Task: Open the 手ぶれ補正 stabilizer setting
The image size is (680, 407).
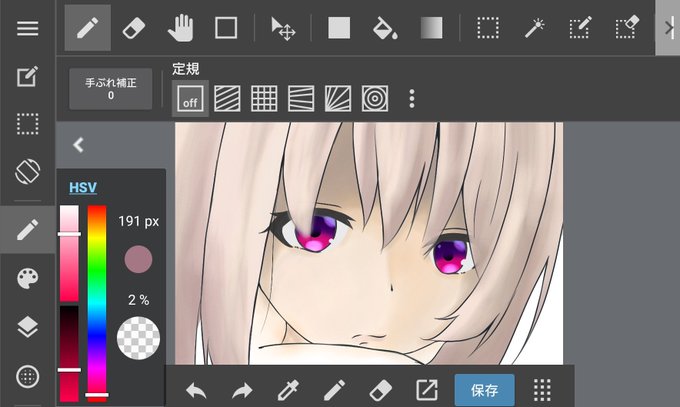Action: (111, 89)
